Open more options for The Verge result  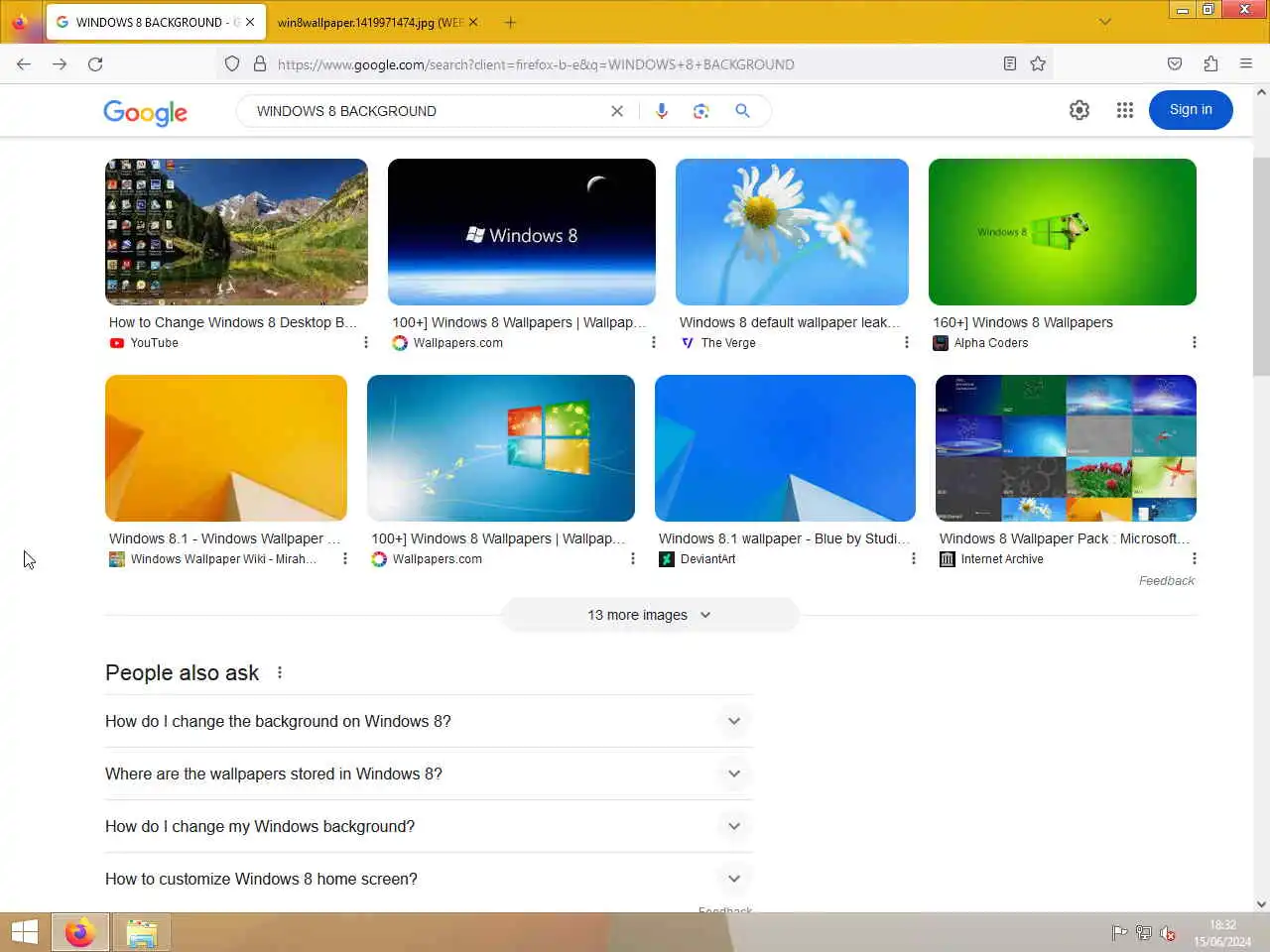coord(906,342)
